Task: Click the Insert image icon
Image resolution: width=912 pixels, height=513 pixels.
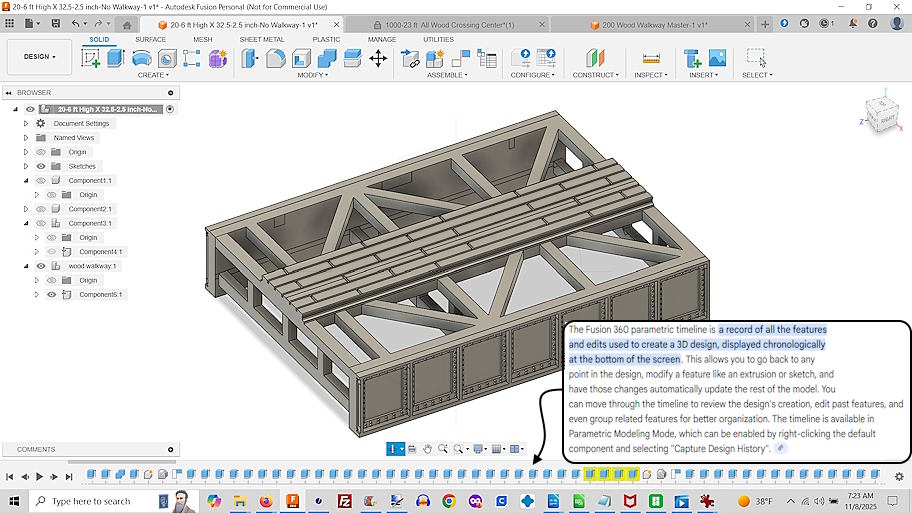Action: (x=717, y=59)
